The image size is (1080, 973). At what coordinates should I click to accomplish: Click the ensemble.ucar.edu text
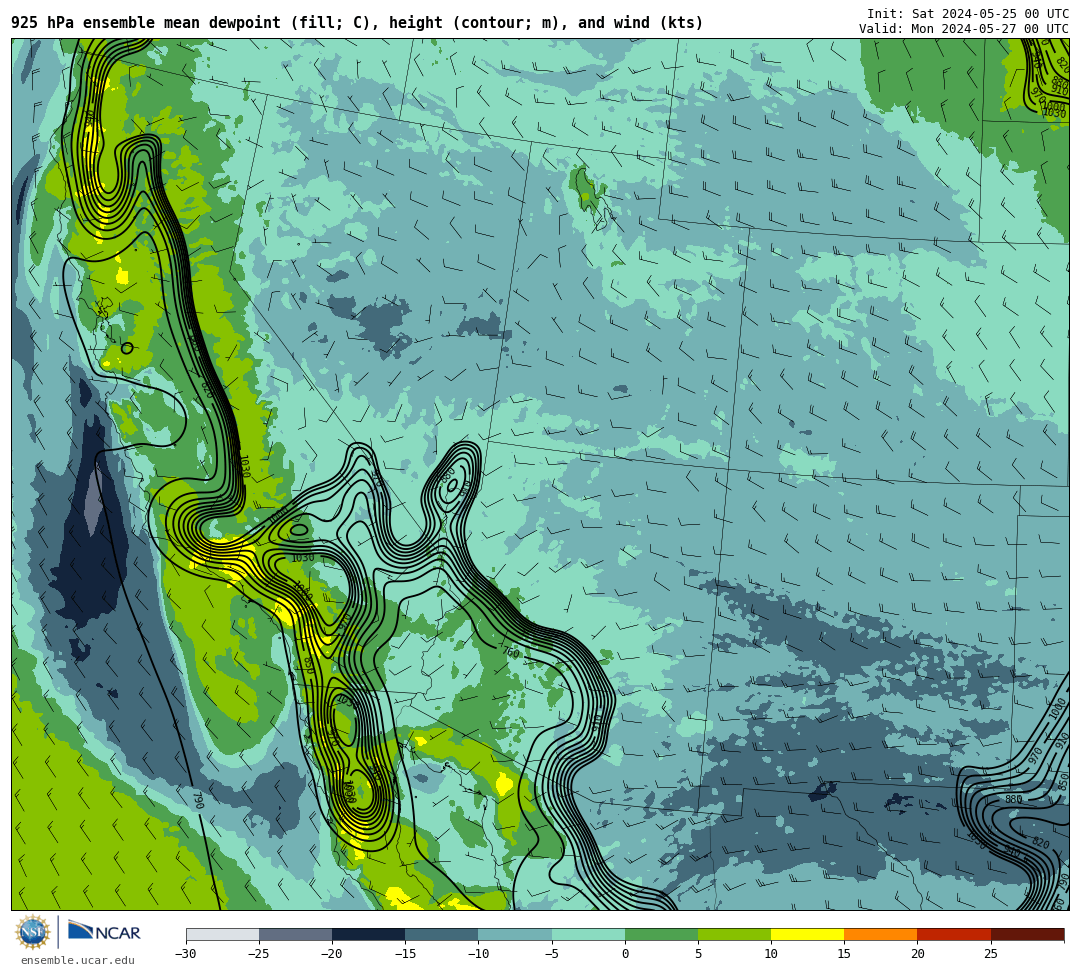click(78, 960)
